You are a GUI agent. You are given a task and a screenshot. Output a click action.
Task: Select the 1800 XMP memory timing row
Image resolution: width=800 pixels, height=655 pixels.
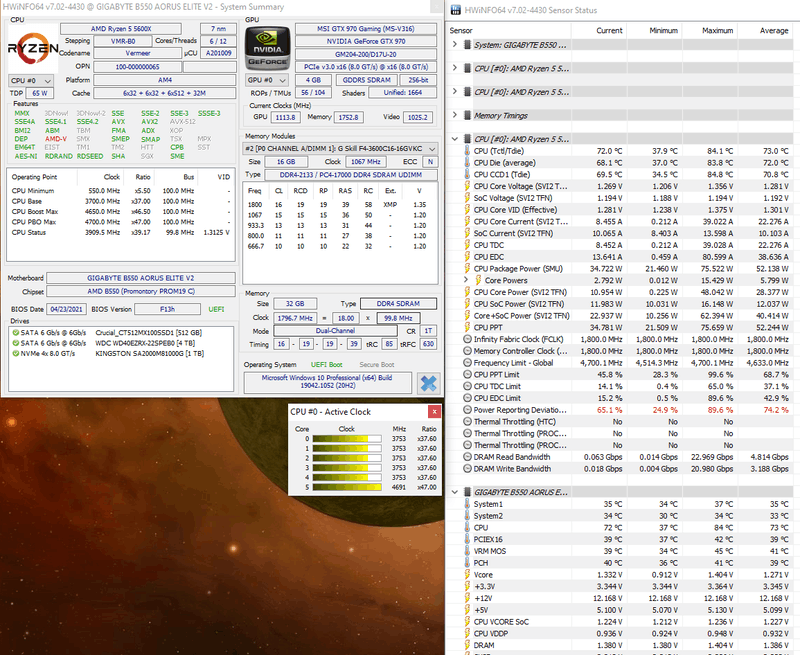coord(340,205)
